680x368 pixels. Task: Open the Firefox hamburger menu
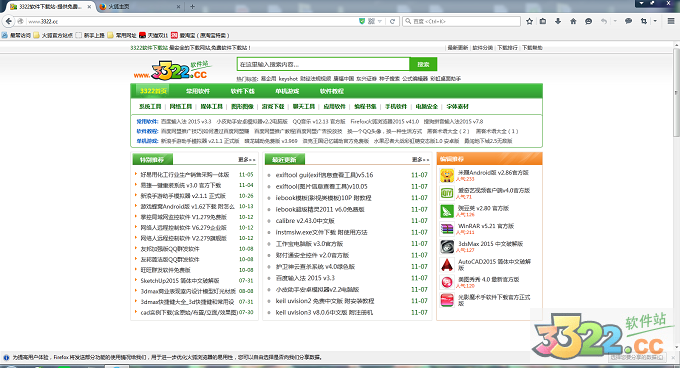tap(671, 21)
